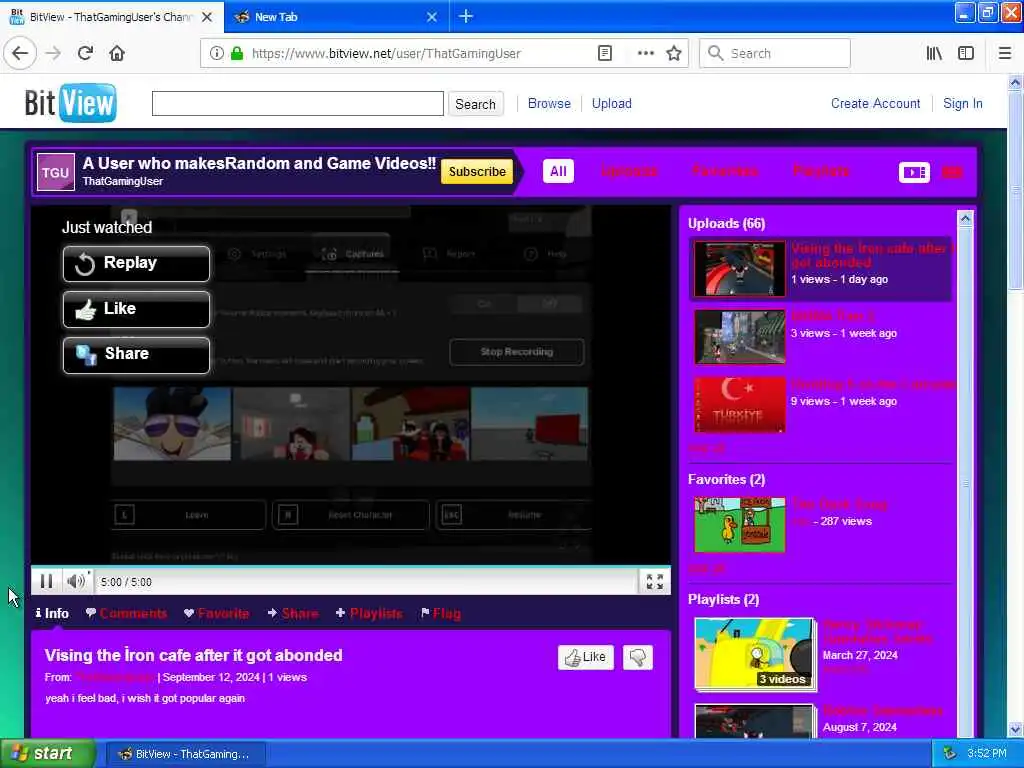Open the Browse link
Viewport: 1024px width, 768px height.
(549, 103)
